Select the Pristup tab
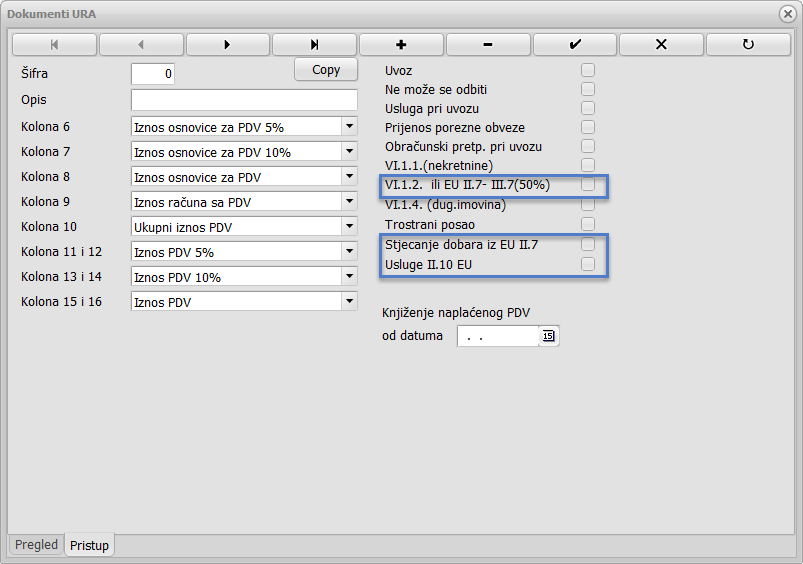The width and height of the screenshot is (803, 564). point(90,546)
